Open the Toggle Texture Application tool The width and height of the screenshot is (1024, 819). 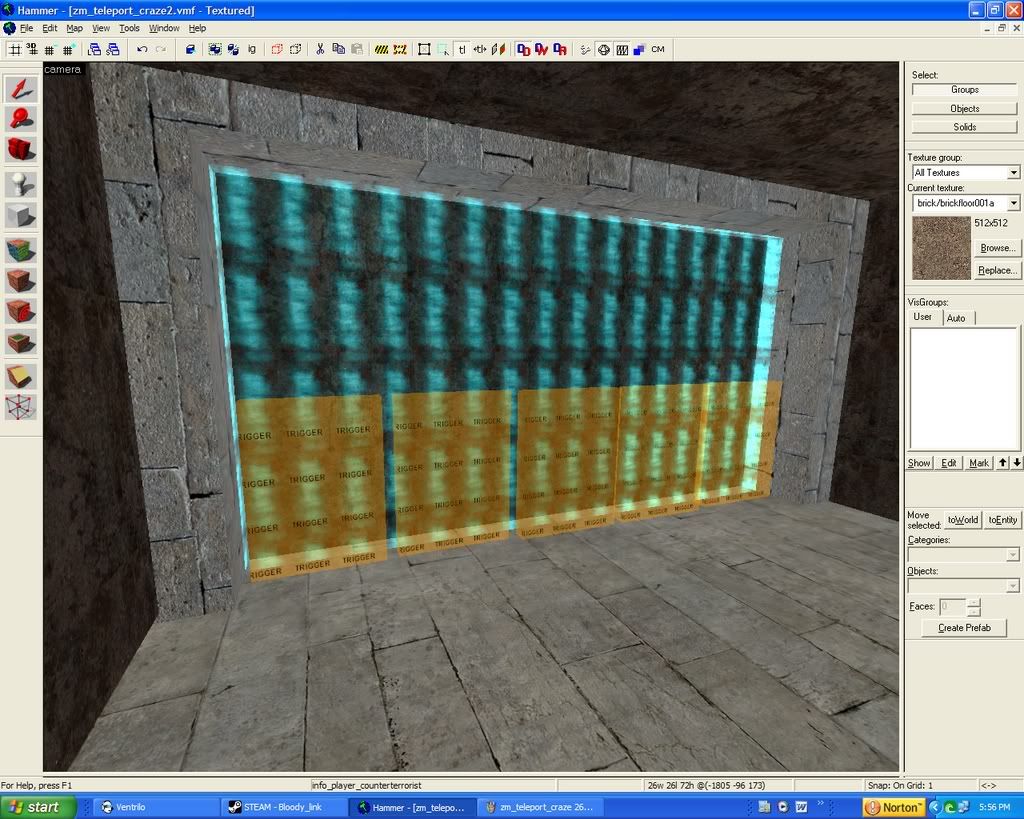(x=21, y=249)
